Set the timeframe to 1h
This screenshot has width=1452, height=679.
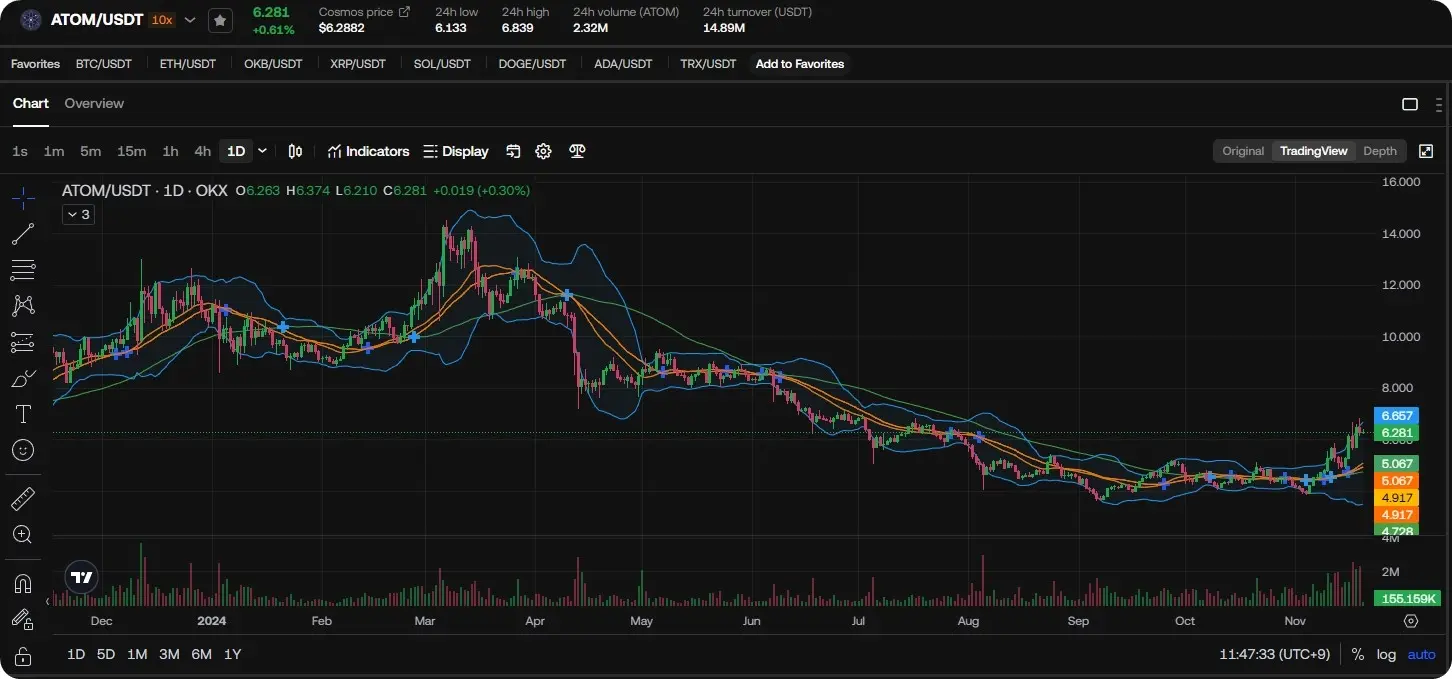click(171, 151)
